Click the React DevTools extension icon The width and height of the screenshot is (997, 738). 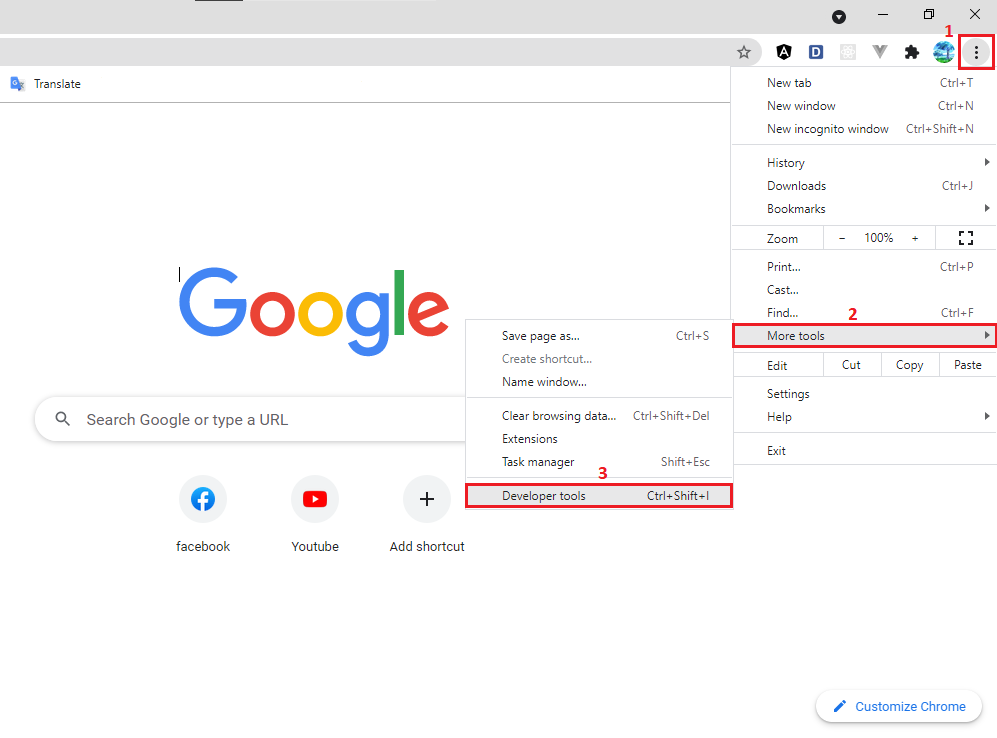[x=848, y=52]
